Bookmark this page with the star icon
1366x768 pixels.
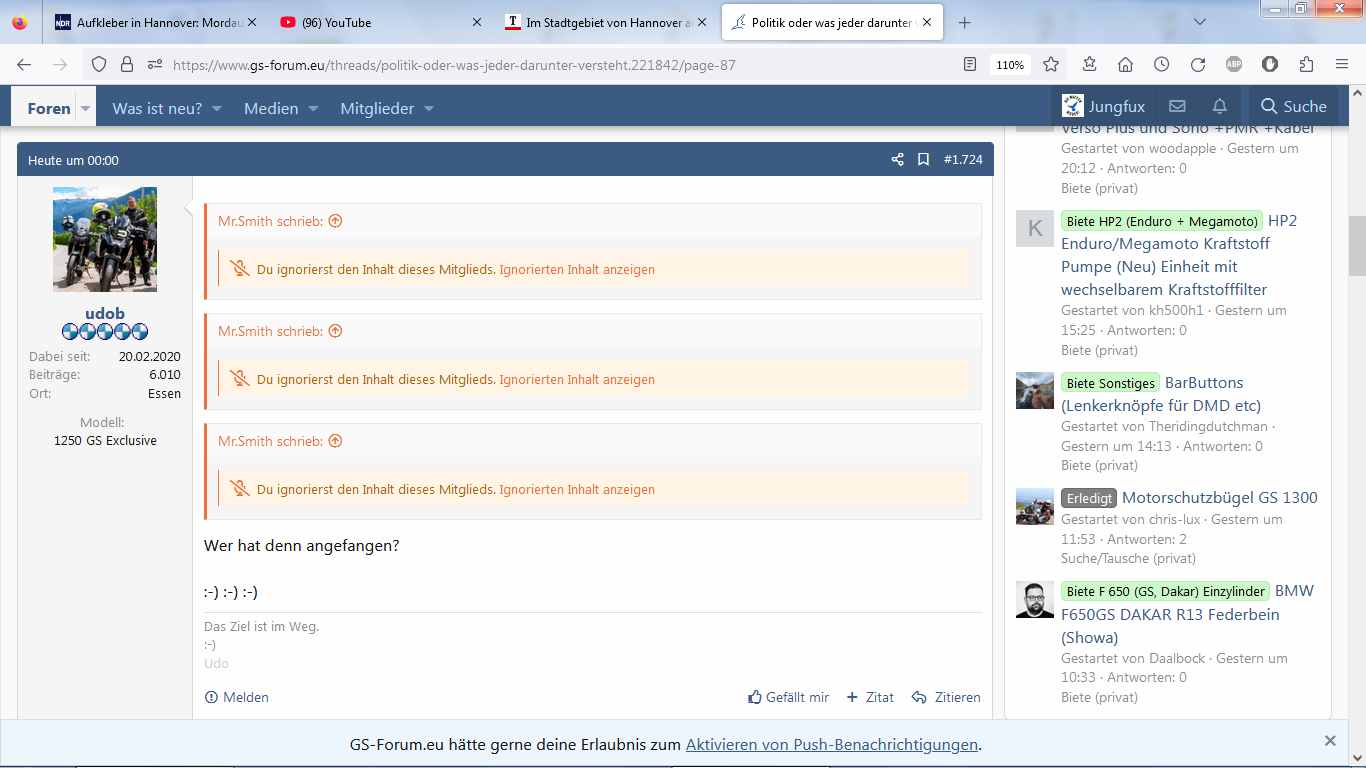point(1051,64)
